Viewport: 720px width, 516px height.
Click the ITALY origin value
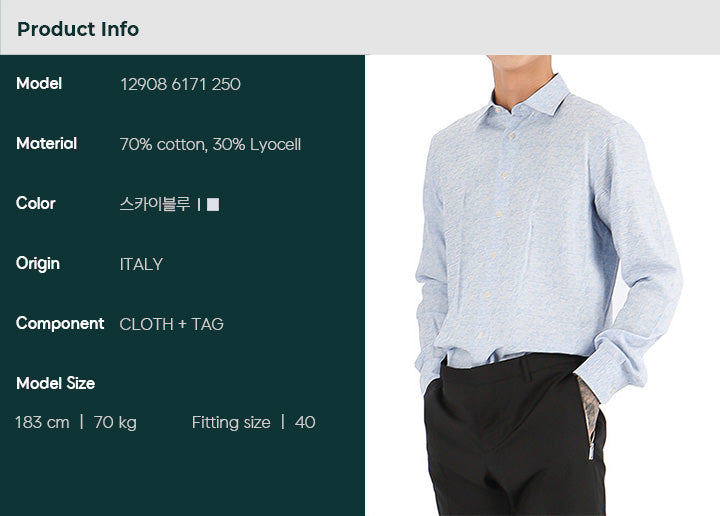tap(141, 264)
